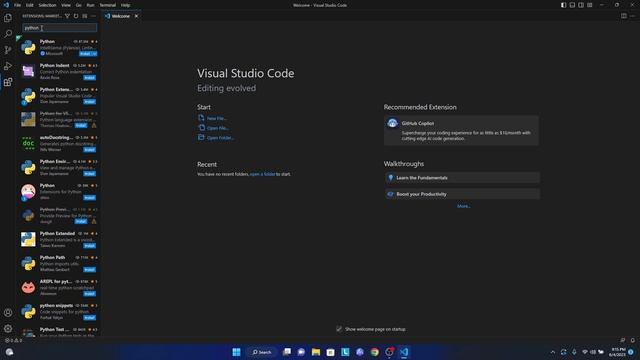The image size is (640, 360).
Task: Open AREPL red cat icon
Action: point(28,287)
